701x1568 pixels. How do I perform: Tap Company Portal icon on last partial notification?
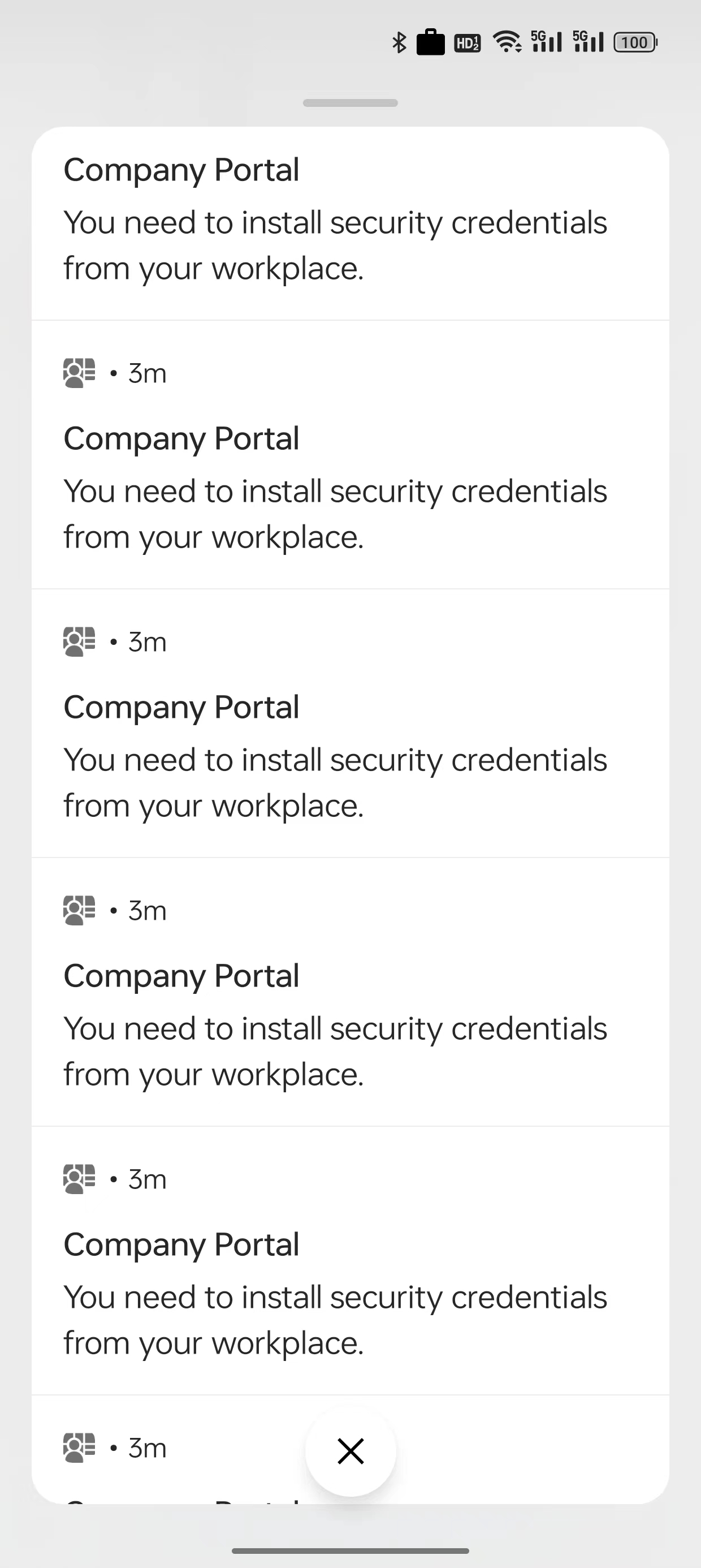pyautogui.click(x=79, y=1448)
